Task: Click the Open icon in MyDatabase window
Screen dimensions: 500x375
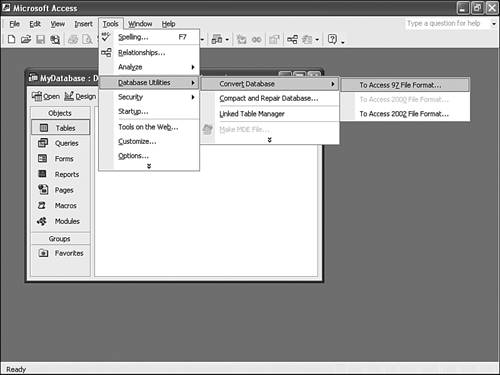Action: pyautogui.click(x=37, y=96)
